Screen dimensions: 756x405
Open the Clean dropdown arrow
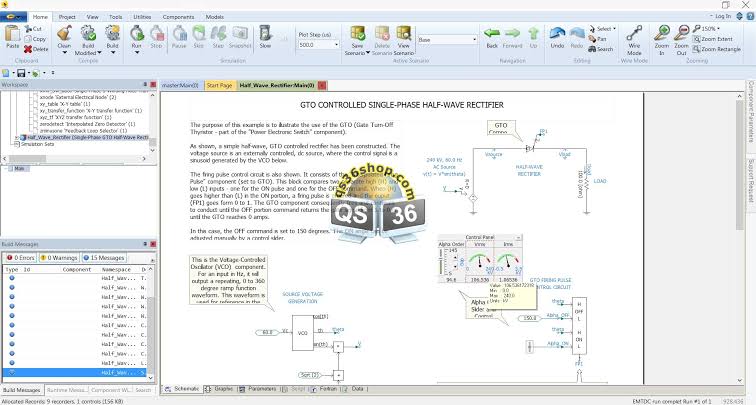(64, 52)
